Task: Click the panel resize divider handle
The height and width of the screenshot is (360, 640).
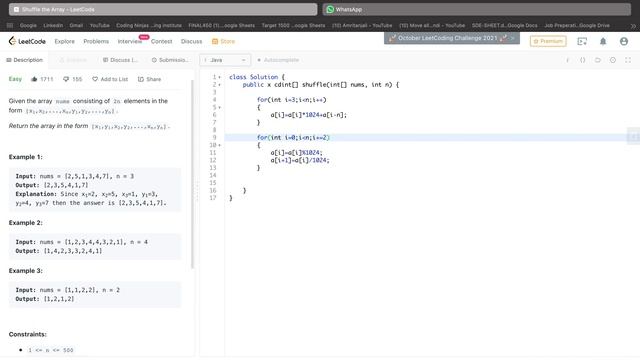Action: 197,192
